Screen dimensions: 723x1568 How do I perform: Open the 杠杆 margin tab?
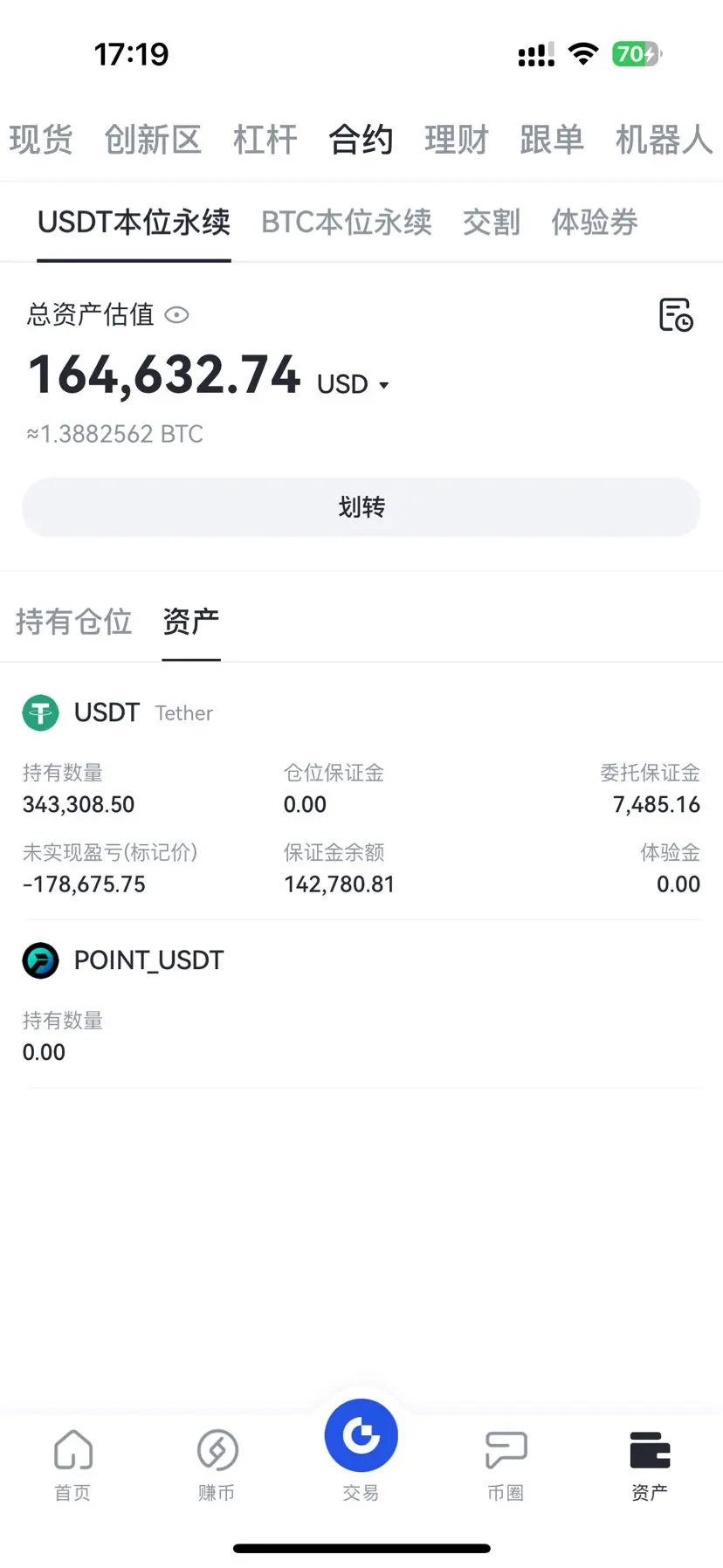point(265,140)
